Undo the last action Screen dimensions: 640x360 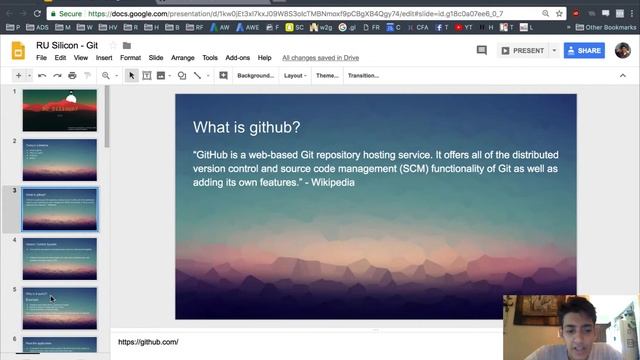coord(42,76)
